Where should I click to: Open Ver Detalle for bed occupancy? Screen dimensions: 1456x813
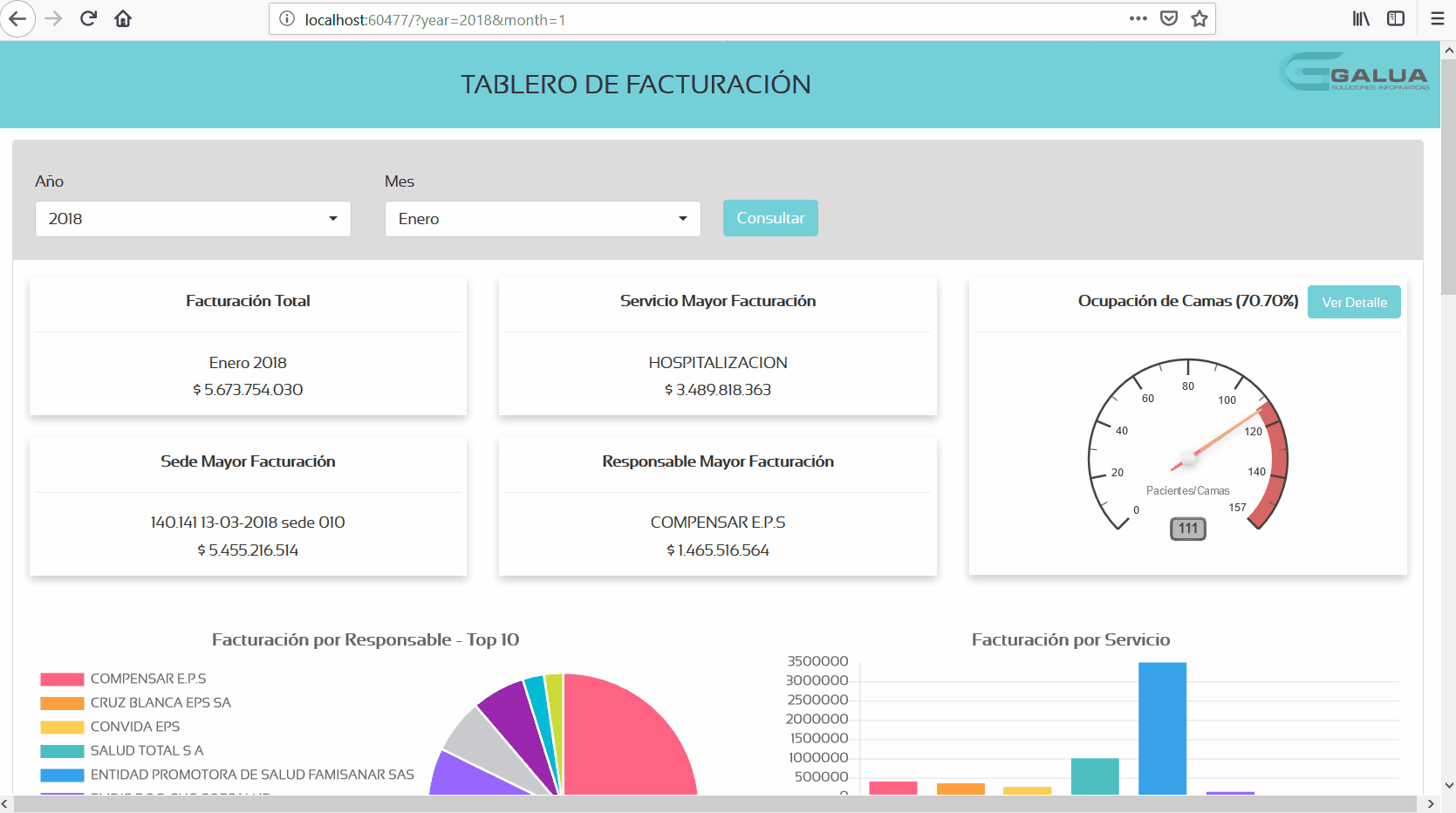1353,303
